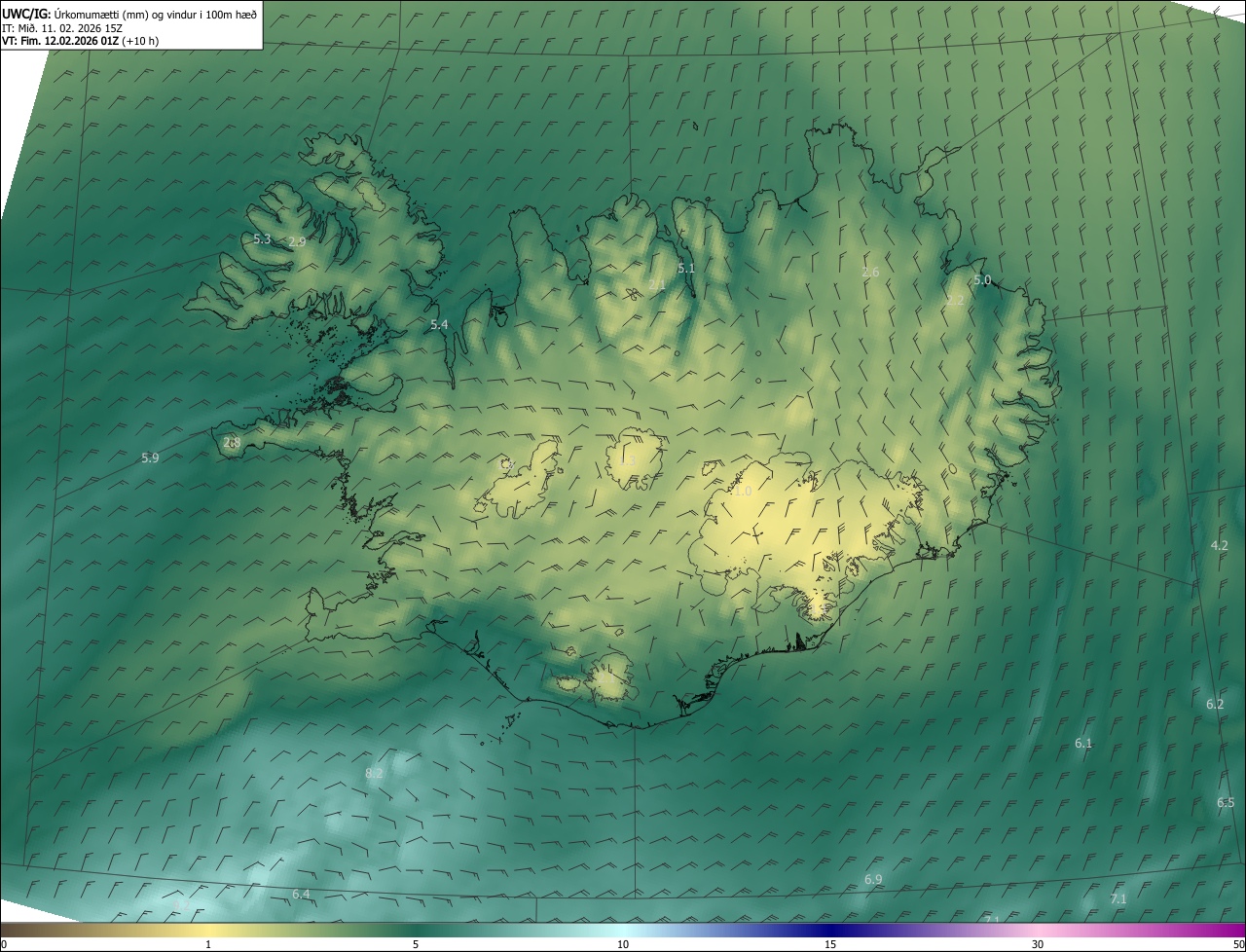Select the 5.3 value label in Westfjords
The width and height of the screenshot is (1246, 952).
tap(262, 238)
